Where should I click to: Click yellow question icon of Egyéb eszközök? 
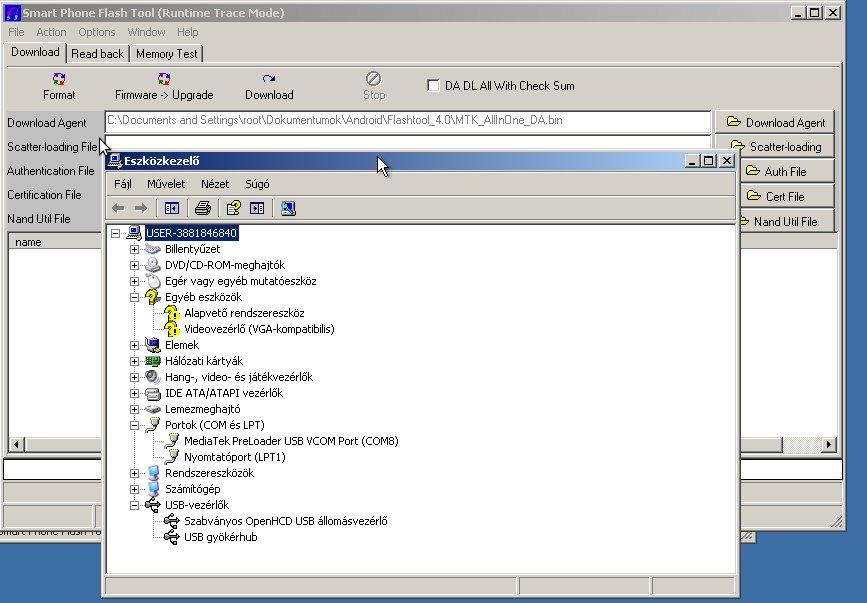[x=153, y=297]
